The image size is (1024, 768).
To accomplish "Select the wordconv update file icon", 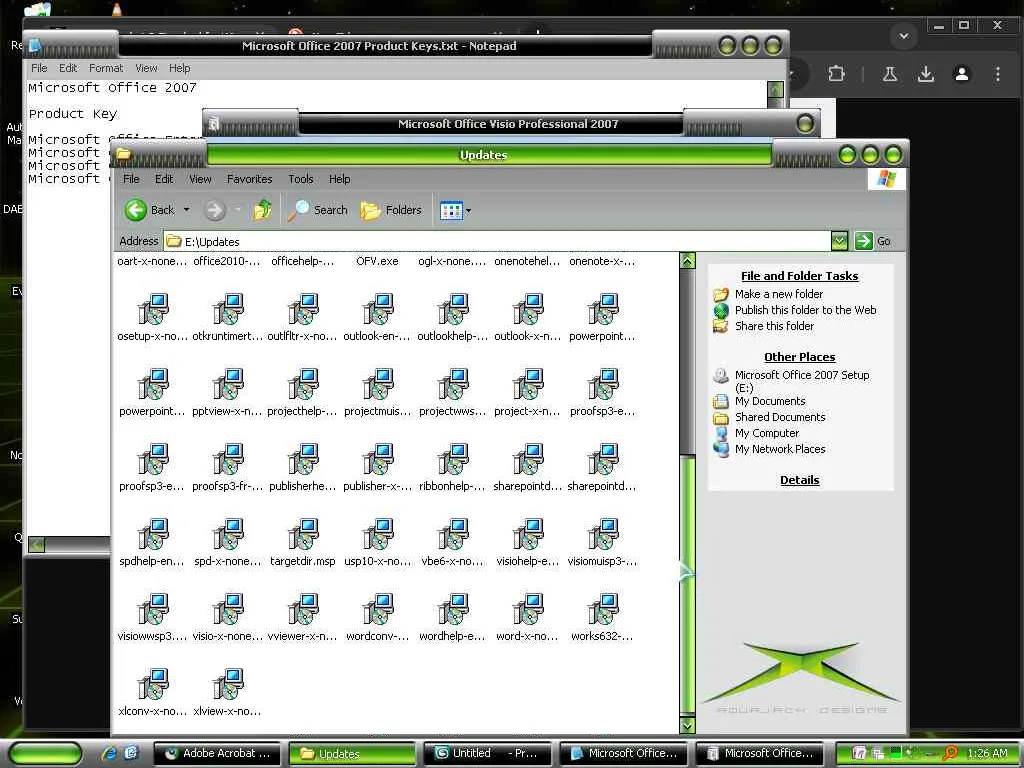I will pos(378,610).
